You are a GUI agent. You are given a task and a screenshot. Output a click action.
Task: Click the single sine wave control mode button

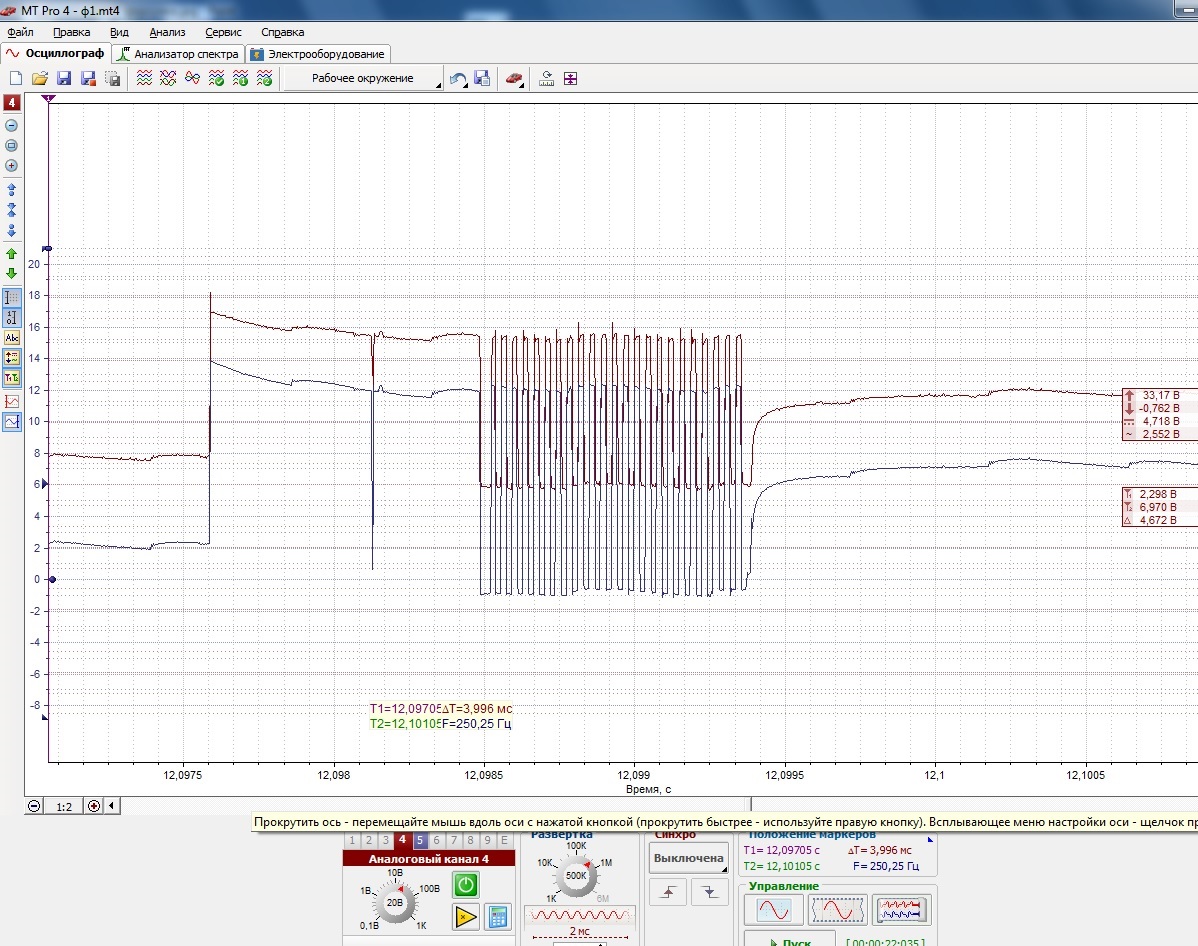(x=773, y=909)
